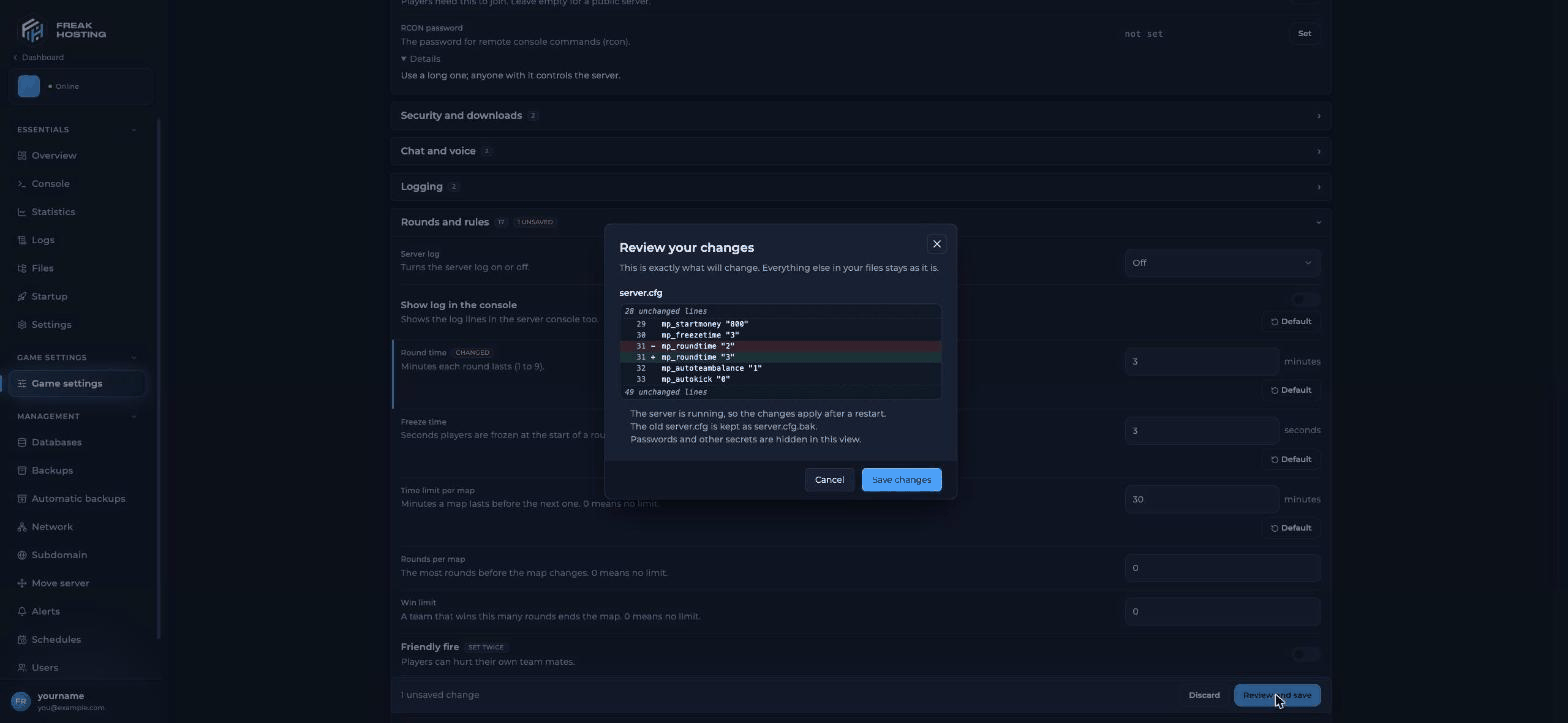Click Cancel in the dialog
The image size is (1568, 723).
[x=829, y=480]
